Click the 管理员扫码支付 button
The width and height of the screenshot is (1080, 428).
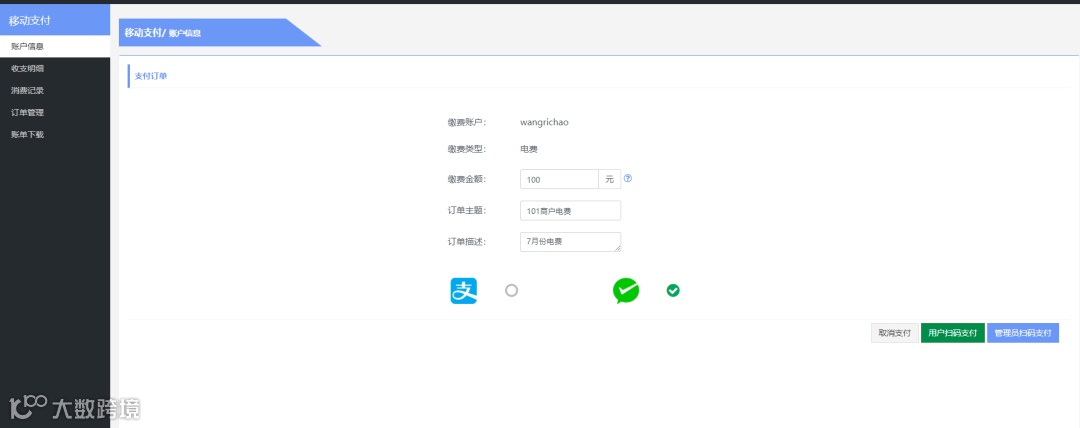coord(1023,333)
